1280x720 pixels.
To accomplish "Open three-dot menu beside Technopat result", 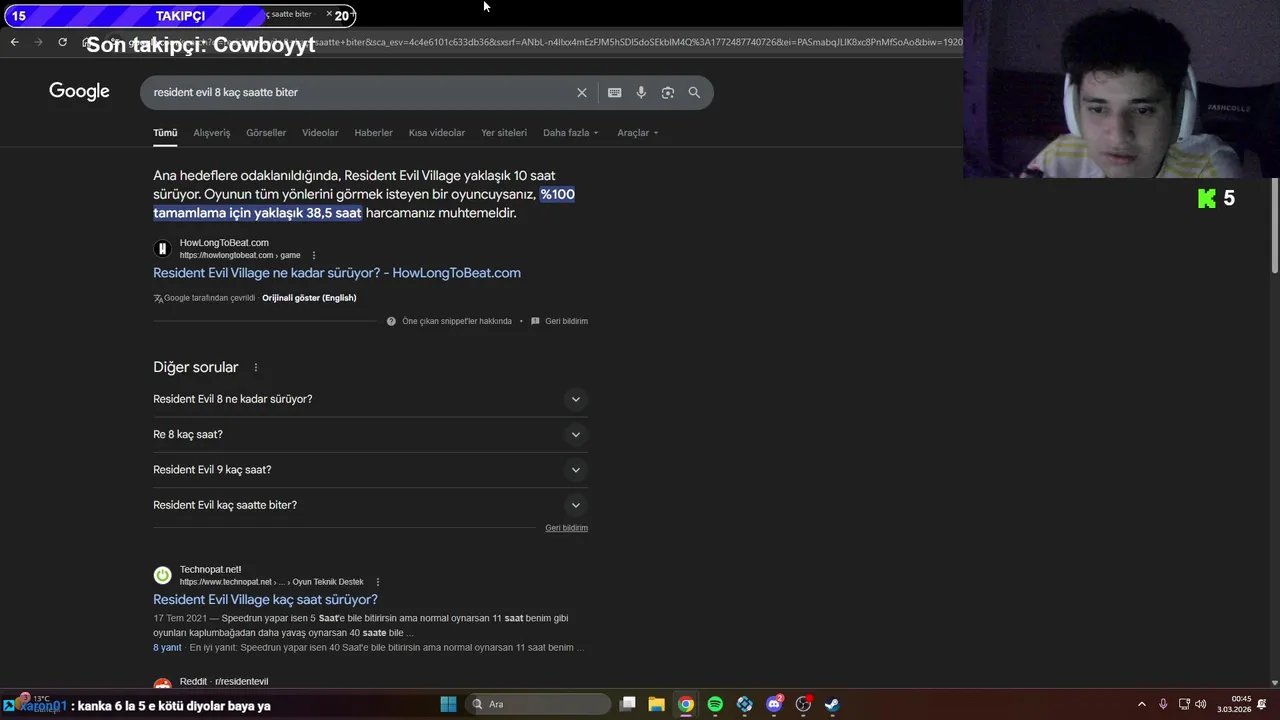I will click(x=377, y=582).
